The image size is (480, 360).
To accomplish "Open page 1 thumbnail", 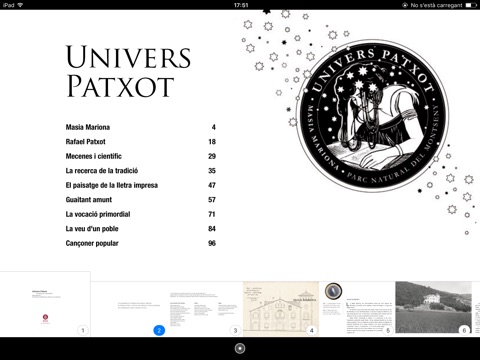I will pos(45,304).
